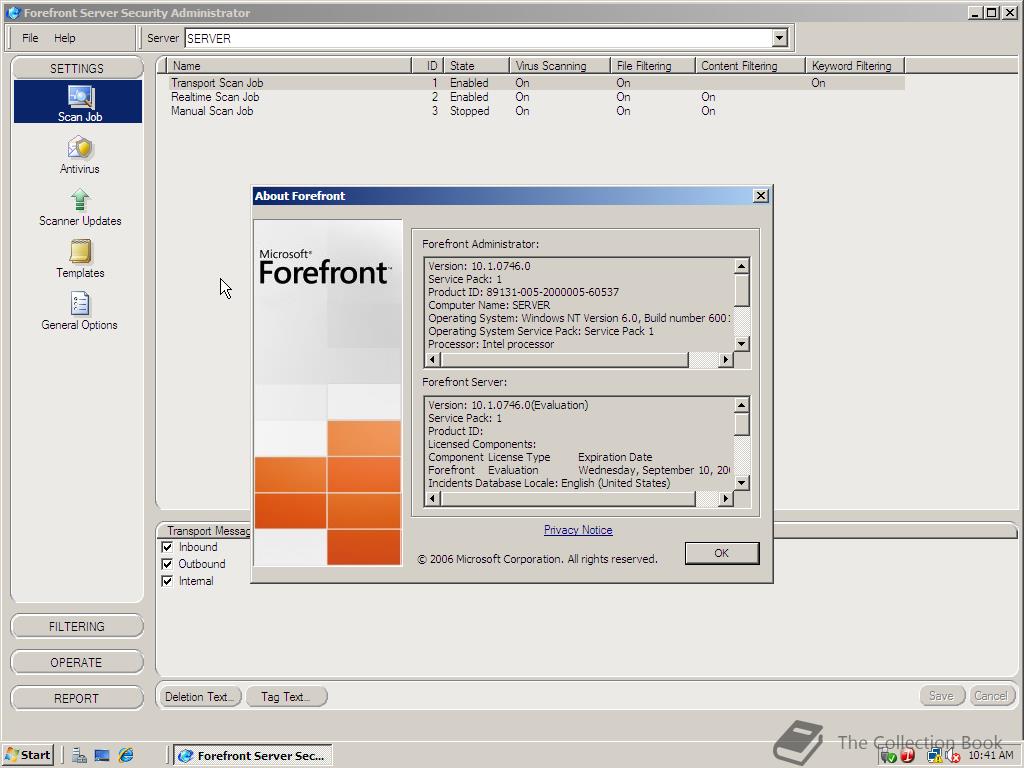Click the Forefront title bar application icon
The width and height of the screenshot is (1024, 768).
pos(12,12)
